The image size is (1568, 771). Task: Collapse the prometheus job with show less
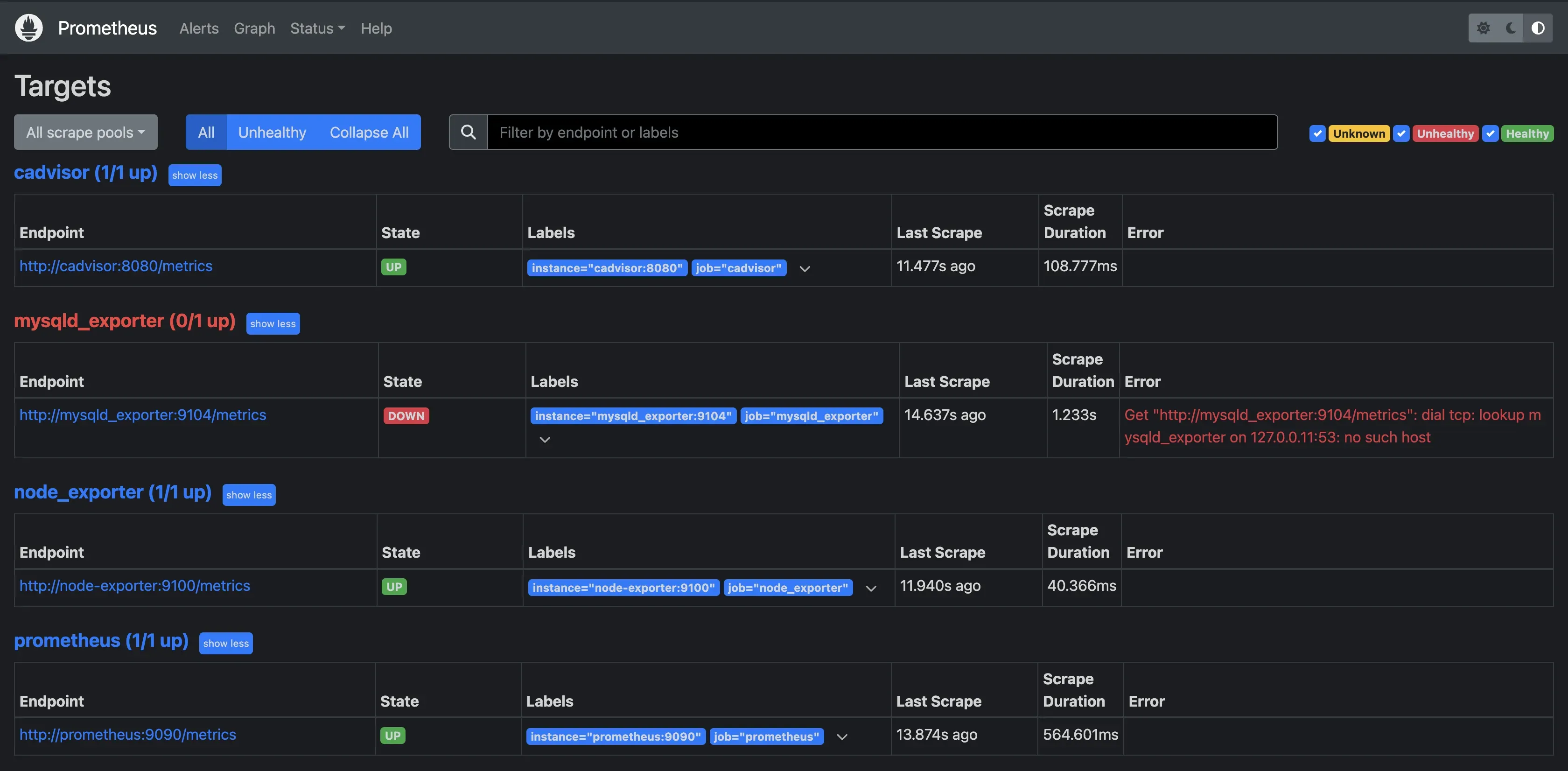(226, 643)
